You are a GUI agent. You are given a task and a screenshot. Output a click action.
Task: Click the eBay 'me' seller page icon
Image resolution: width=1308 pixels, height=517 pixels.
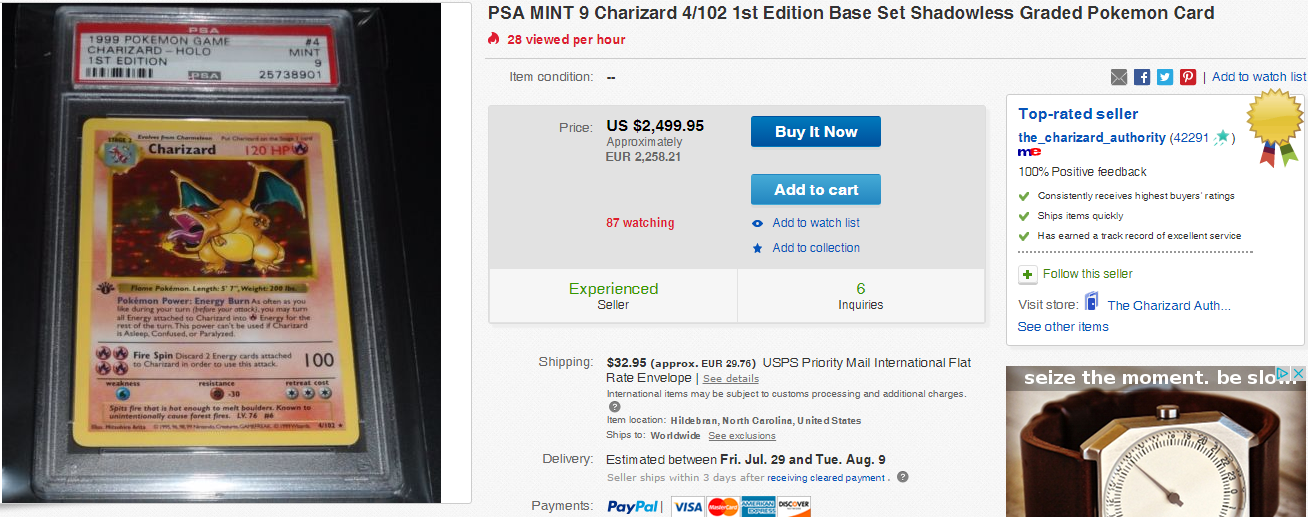pos(1029,152)
